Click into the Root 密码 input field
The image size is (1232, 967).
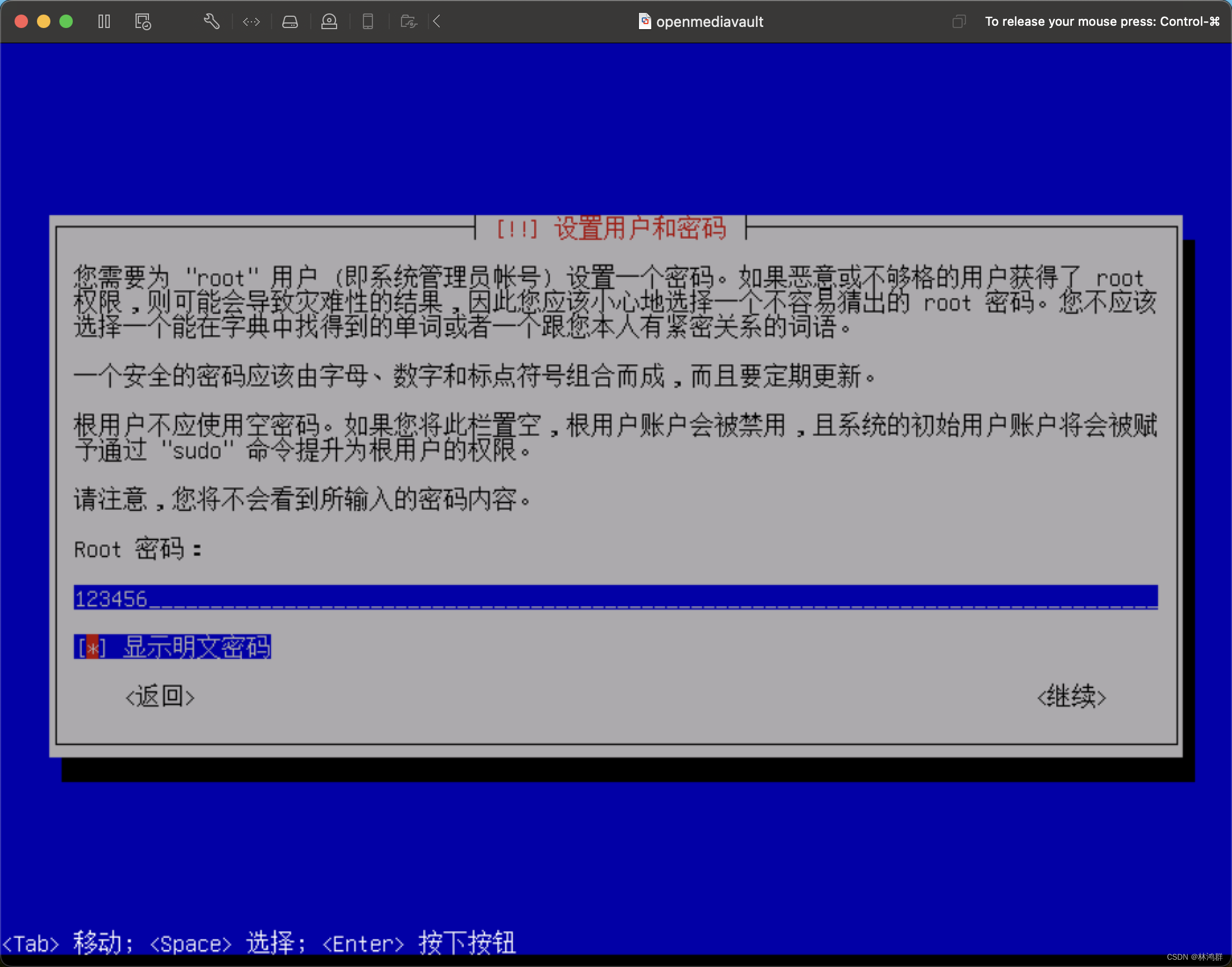(615, 598)
